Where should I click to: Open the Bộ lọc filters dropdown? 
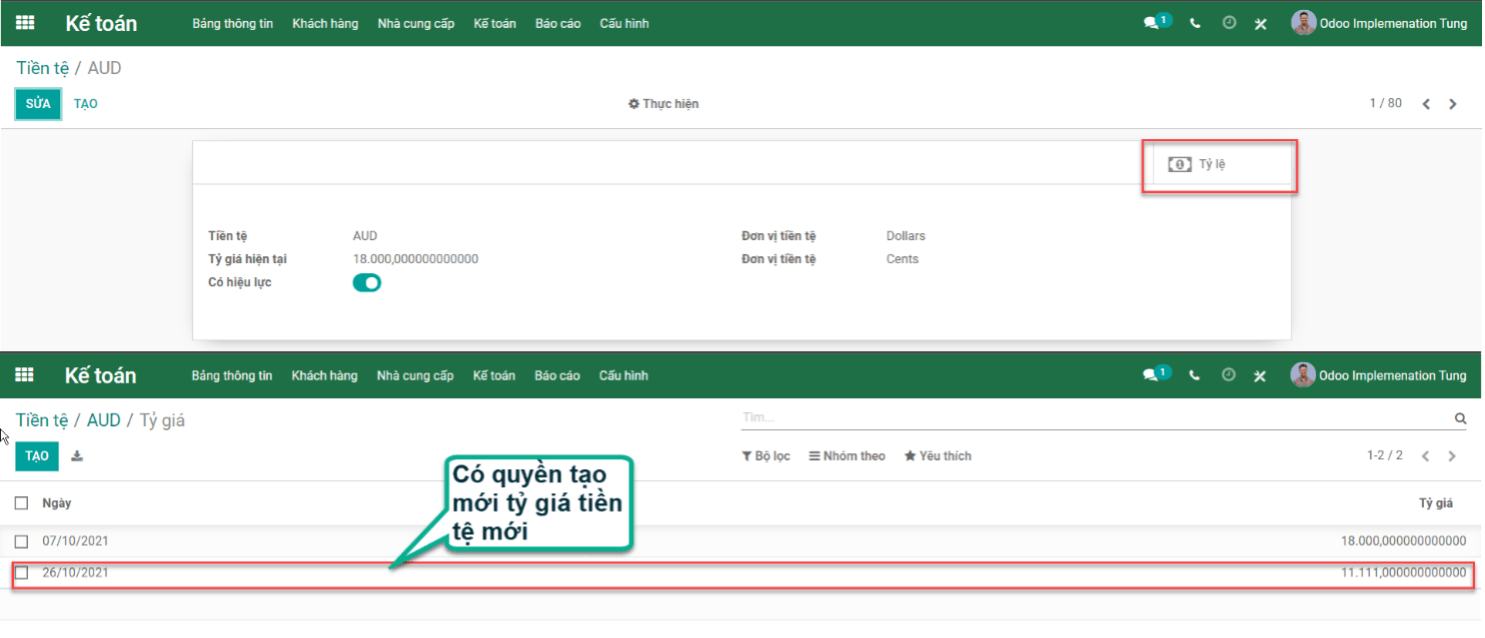(766, 456)
